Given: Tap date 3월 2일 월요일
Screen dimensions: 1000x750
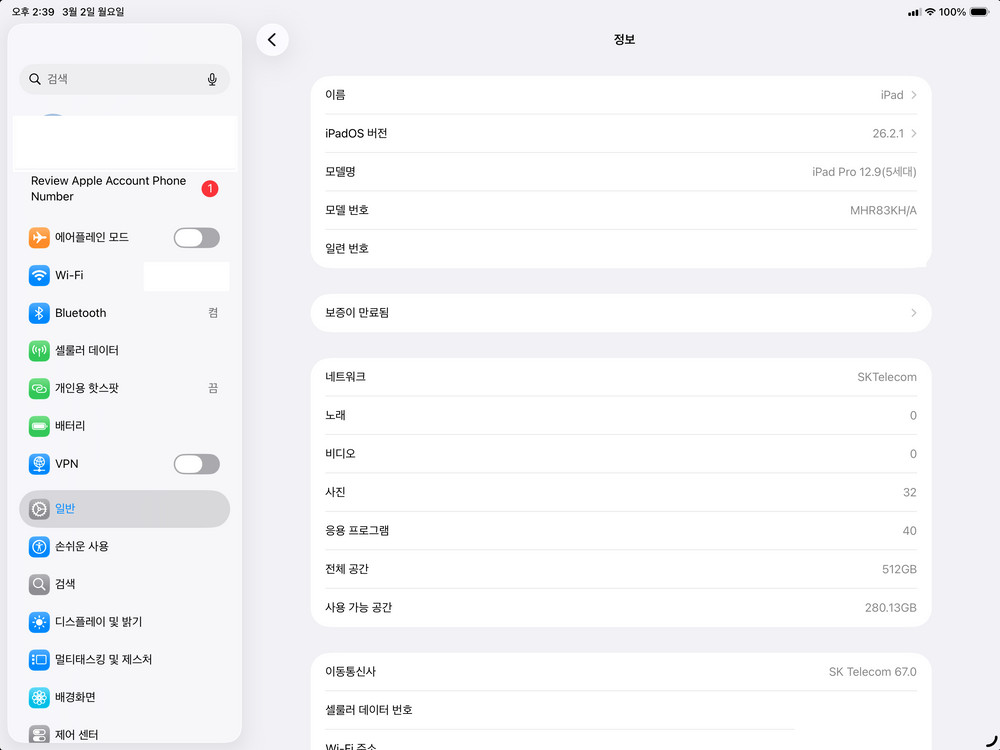Looking at the screenshot, I should pyautogui.click(x=93, y=12).
